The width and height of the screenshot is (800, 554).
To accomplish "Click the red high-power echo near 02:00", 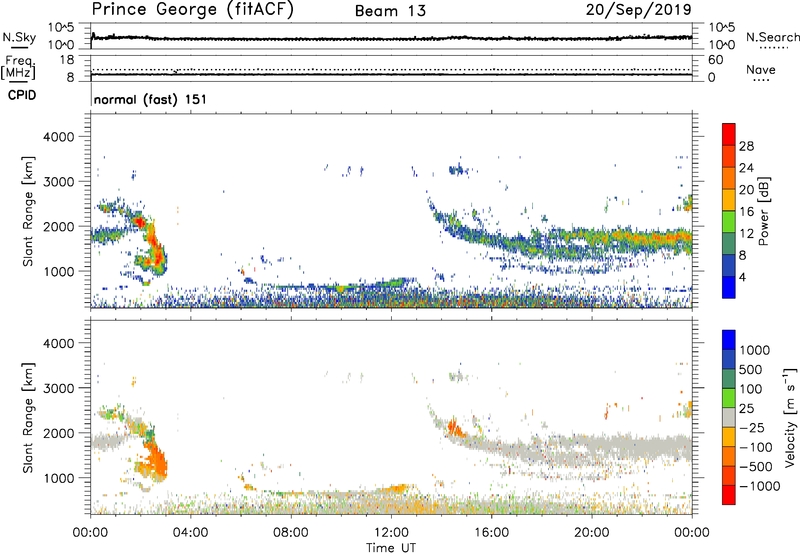I will click(x=139, y=222).
